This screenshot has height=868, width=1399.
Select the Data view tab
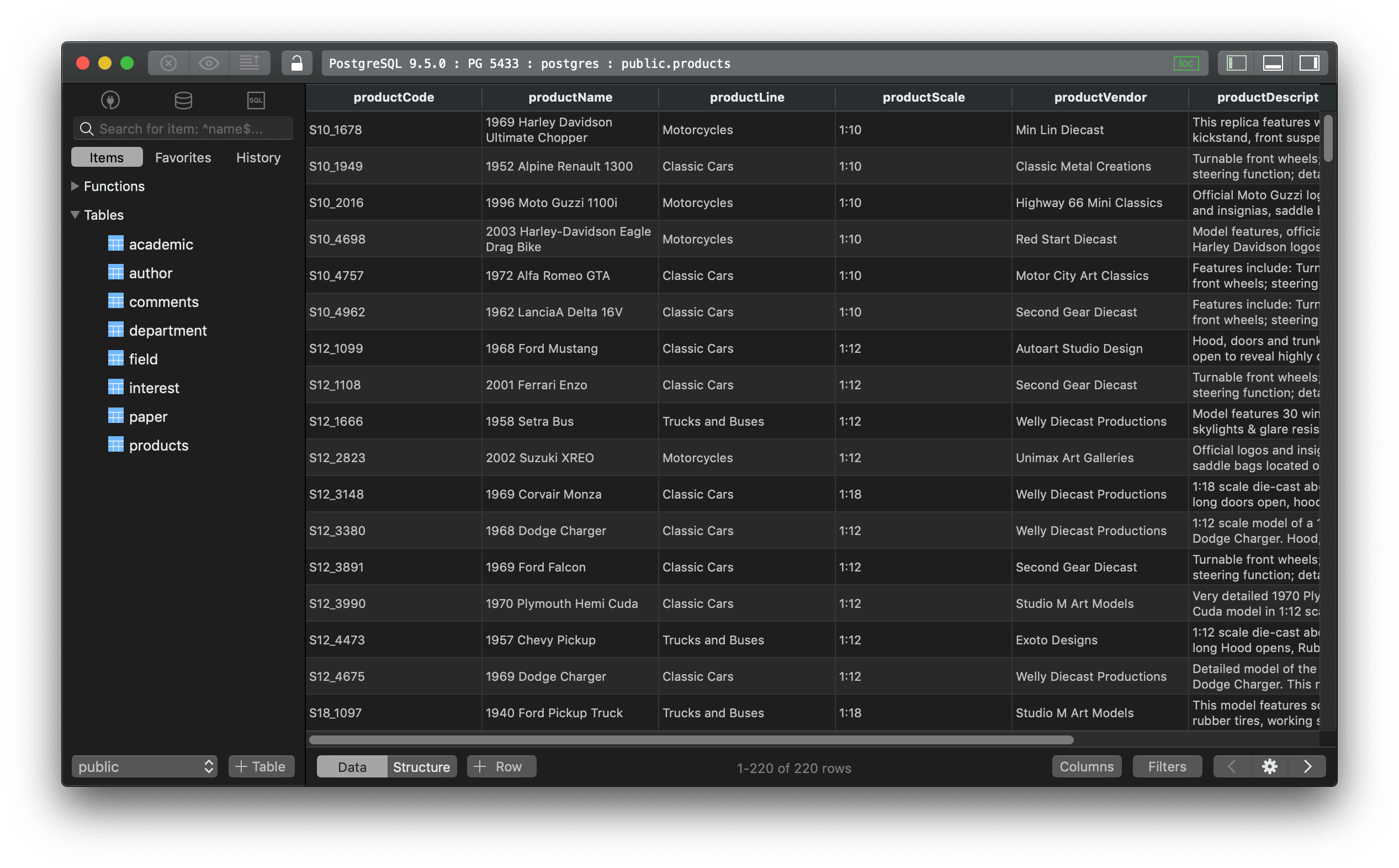[x=352, y=766]
